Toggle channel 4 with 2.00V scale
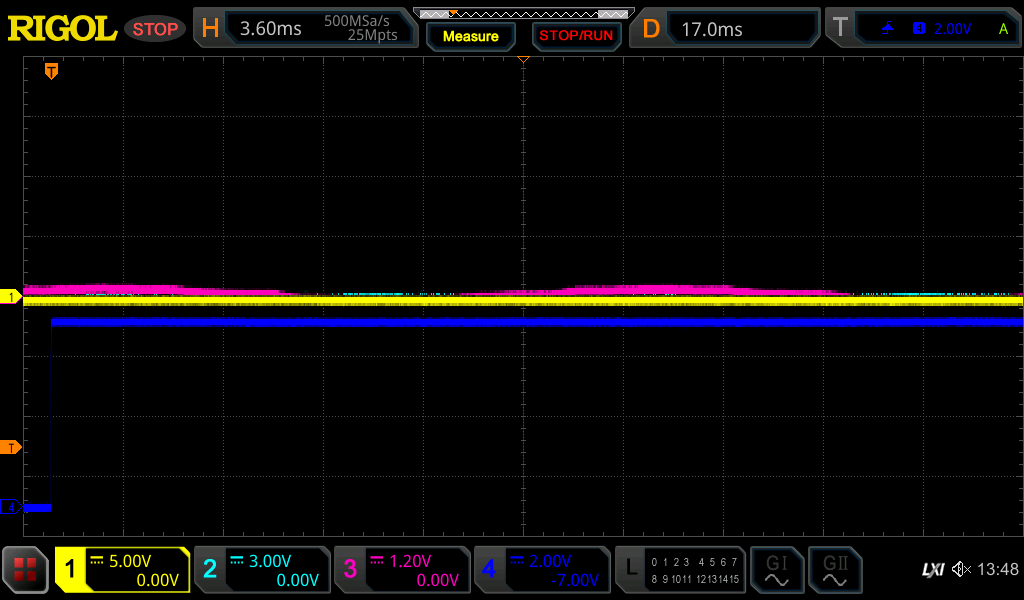 [541, 570]
